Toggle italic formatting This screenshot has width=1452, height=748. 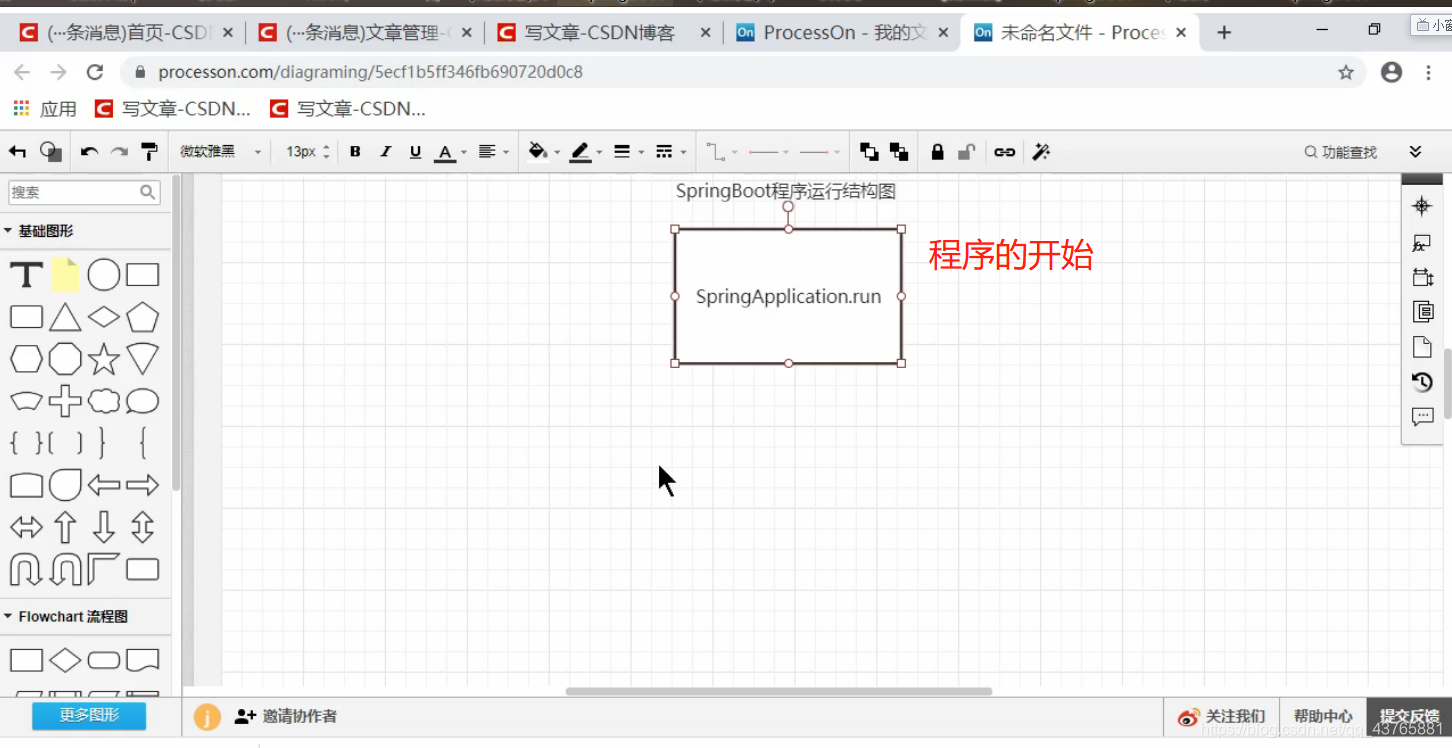(385, 151)
